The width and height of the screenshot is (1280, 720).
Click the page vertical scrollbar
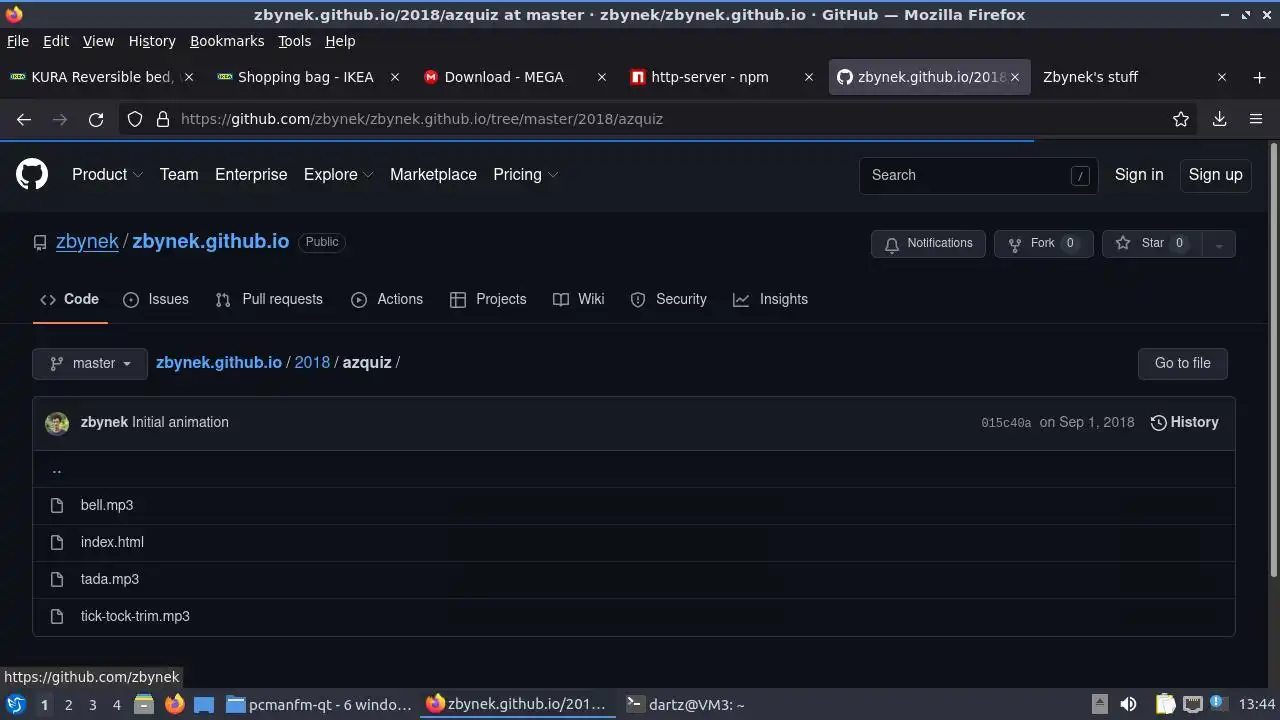[1273, 360]
